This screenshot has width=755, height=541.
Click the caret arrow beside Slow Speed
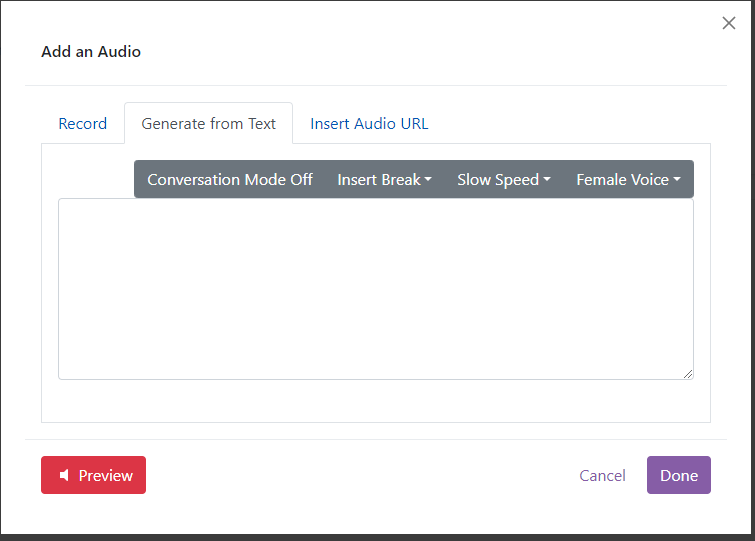coord(547,179)
